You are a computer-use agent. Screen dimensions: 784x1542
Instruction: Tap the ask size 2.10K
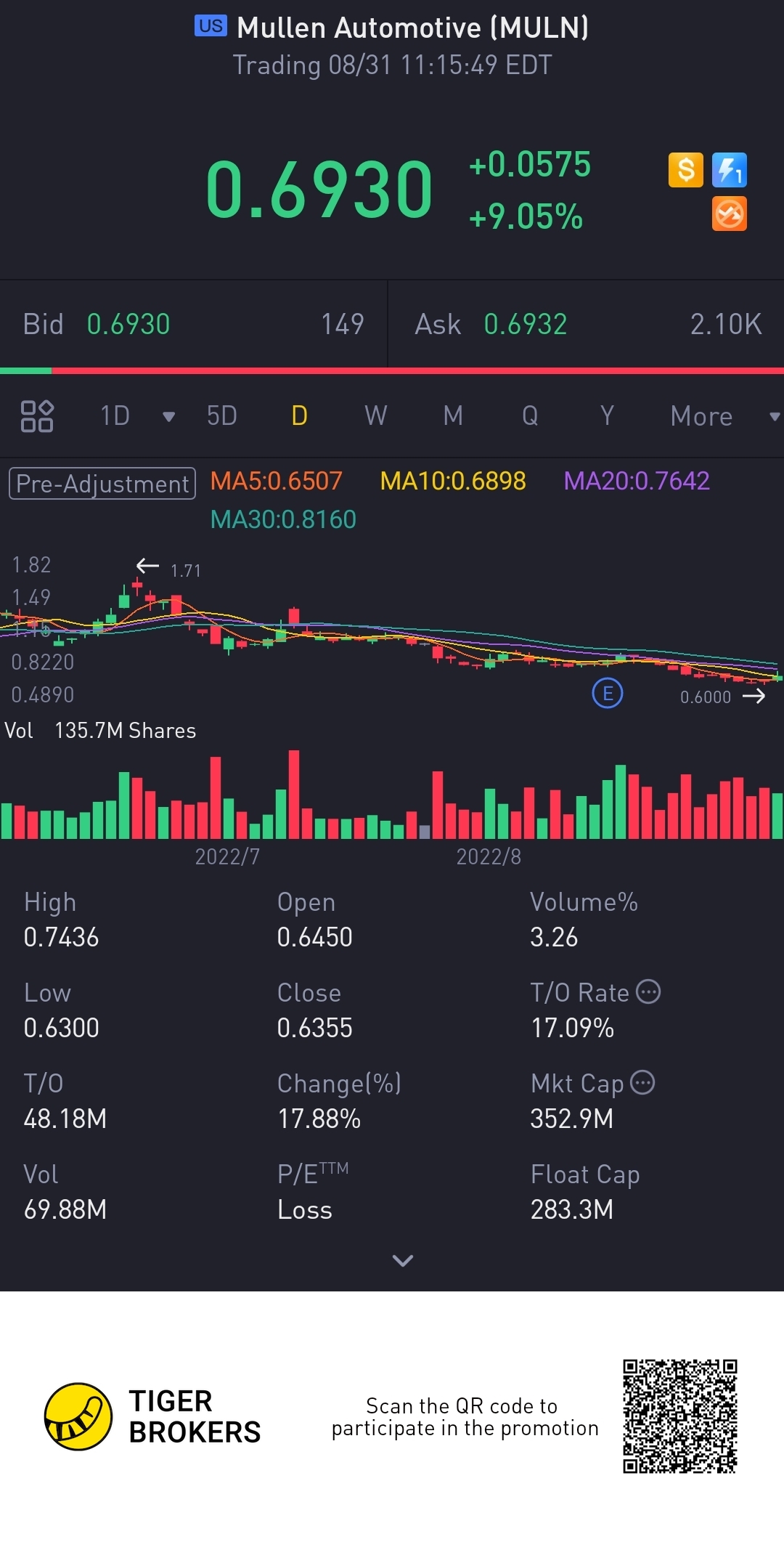[726, 324]
